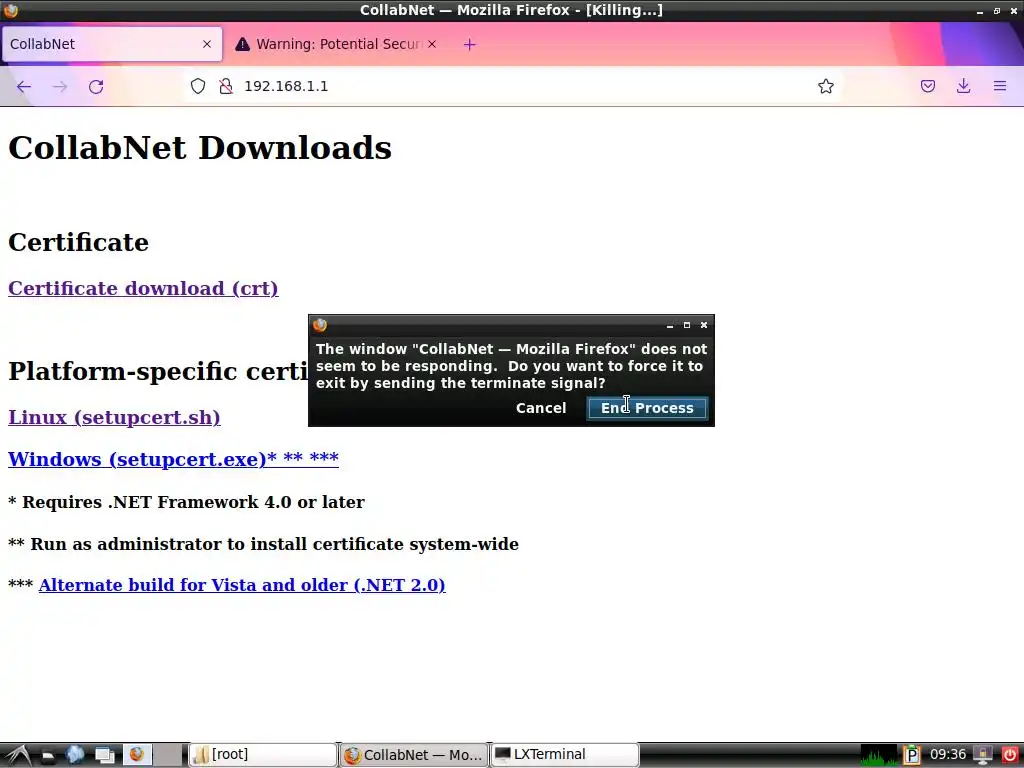Open the Certificate download (crt) link
1024x768 pixels.
pyautogui.click(x=143, y=288)
